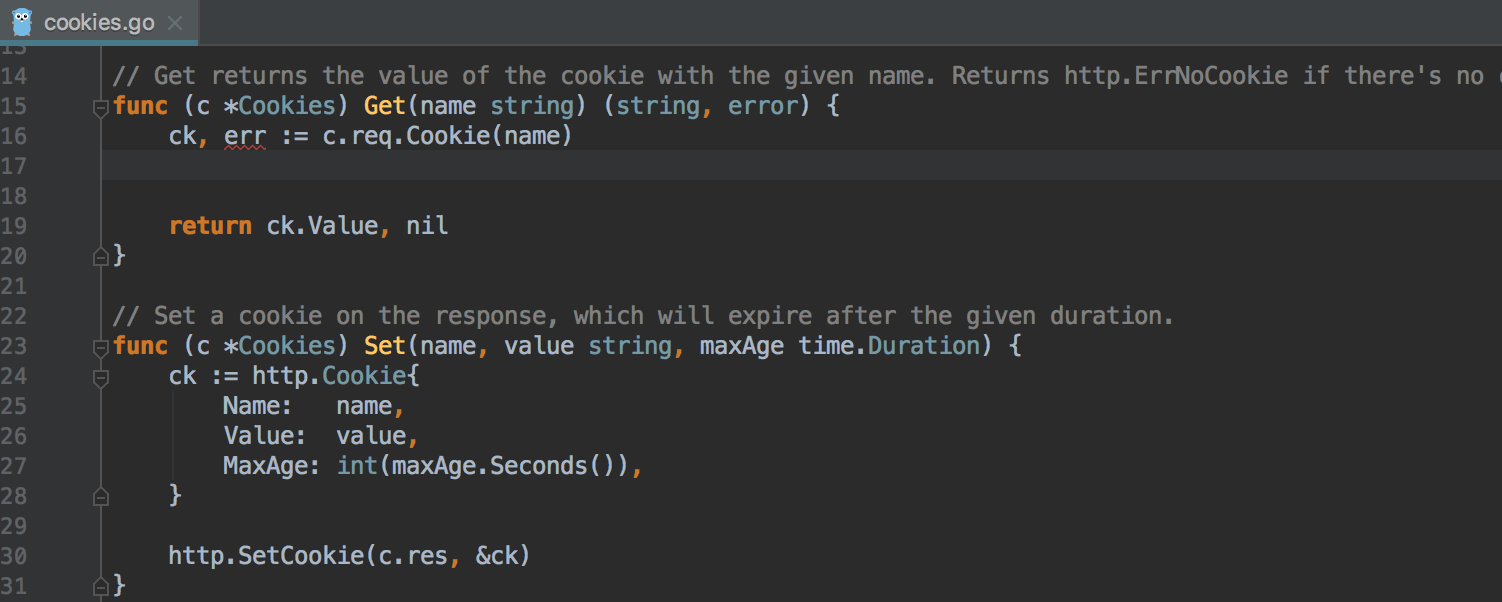Fold the http.Cookie struct literal at line 24

tap(100, 377)
